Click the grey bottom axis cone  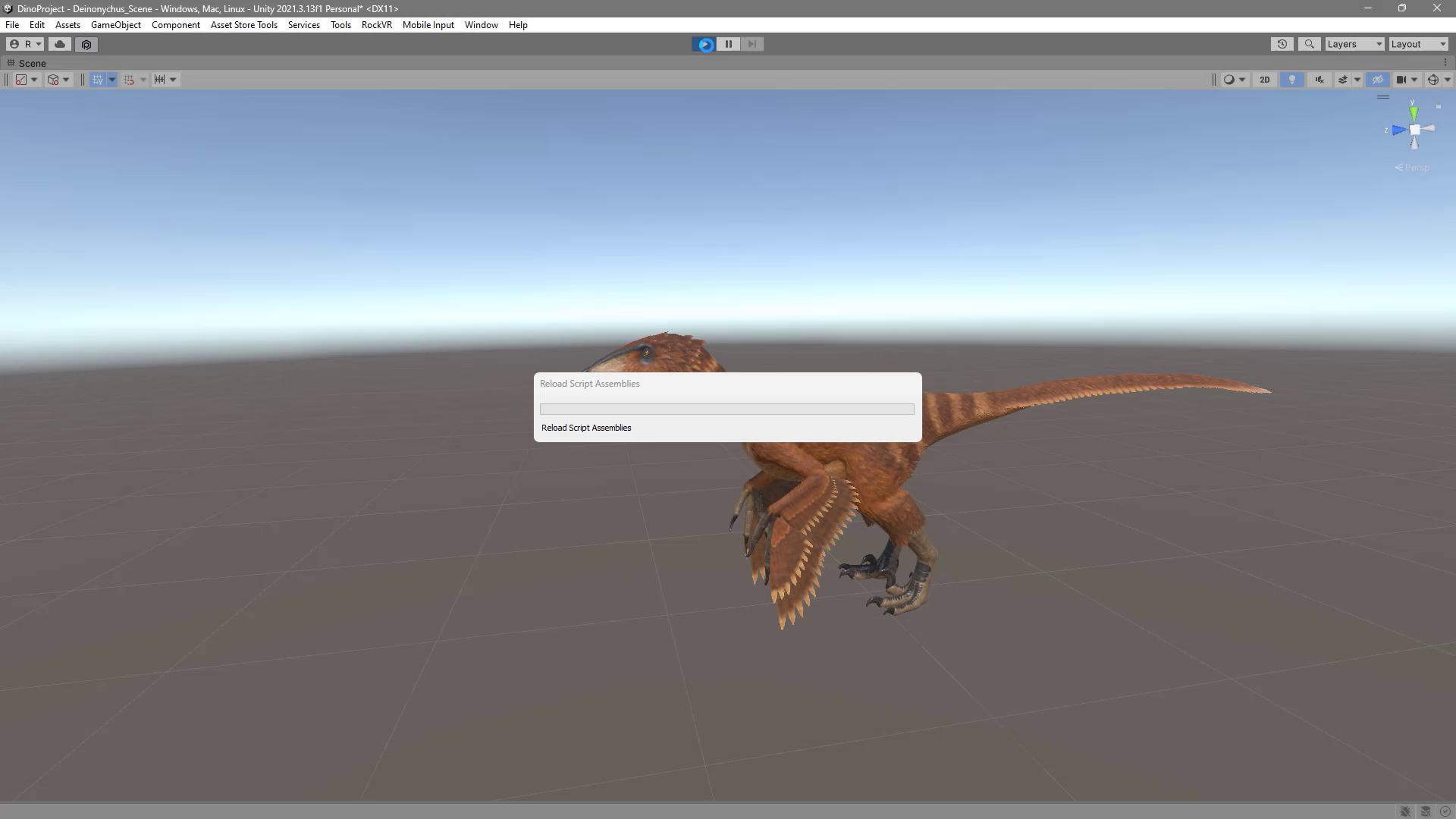pos(1414,143)
